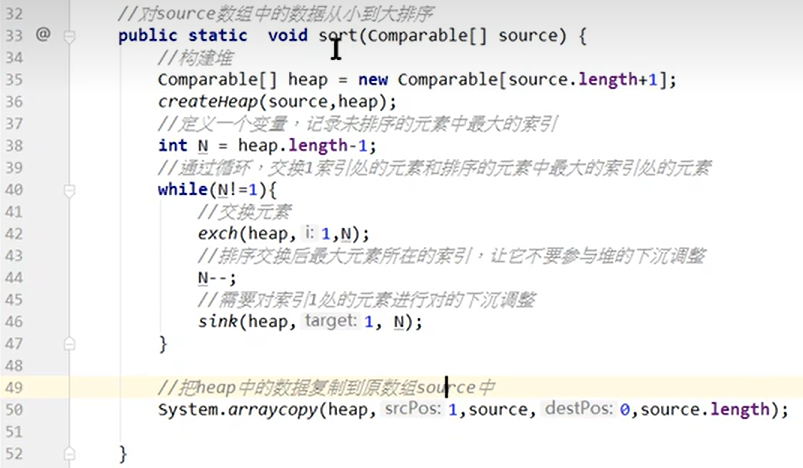Click line number 42 in the gutter
The image size is (803, 468).
(x=14, y=234)
